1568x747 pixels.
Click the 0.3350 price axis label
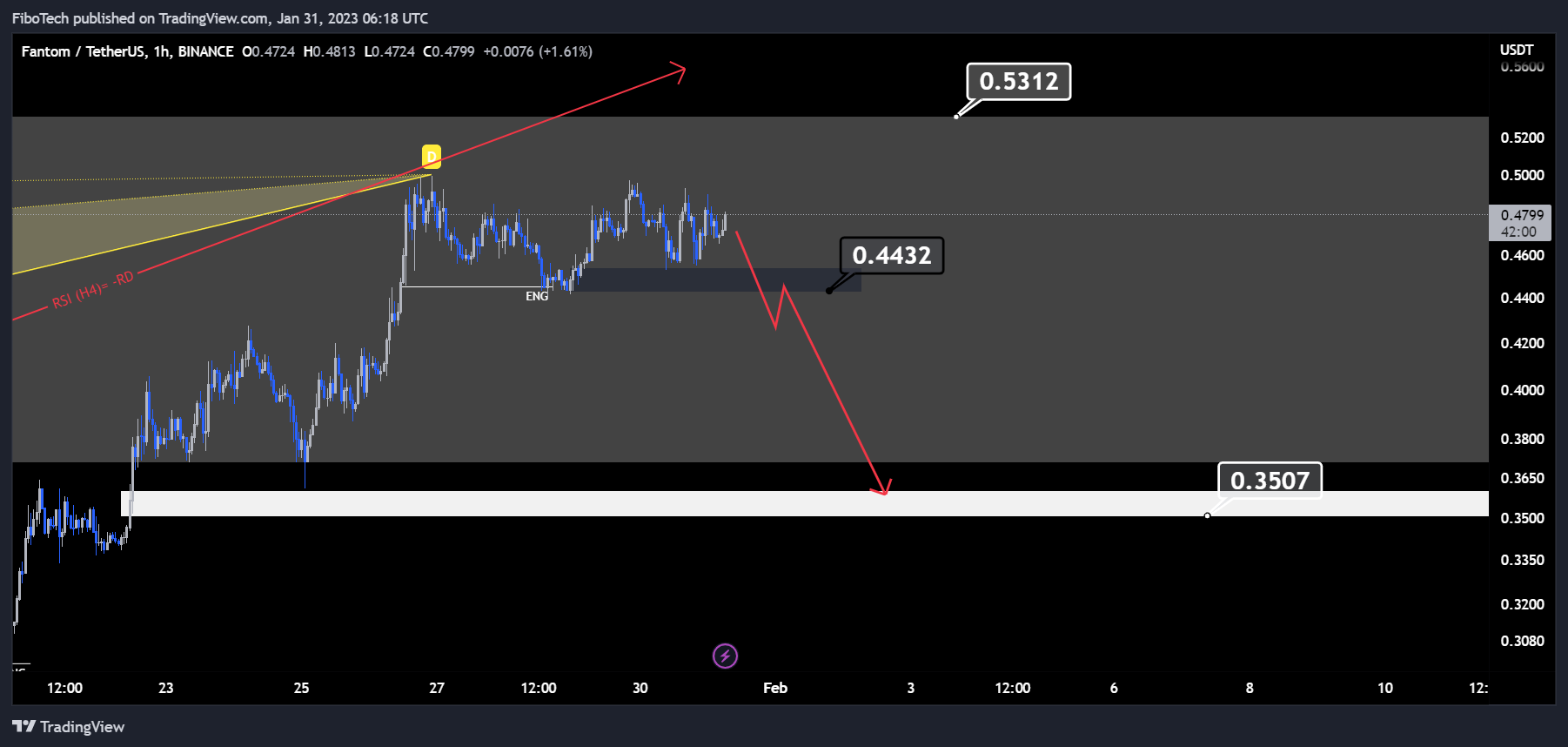click(1522, 560)
